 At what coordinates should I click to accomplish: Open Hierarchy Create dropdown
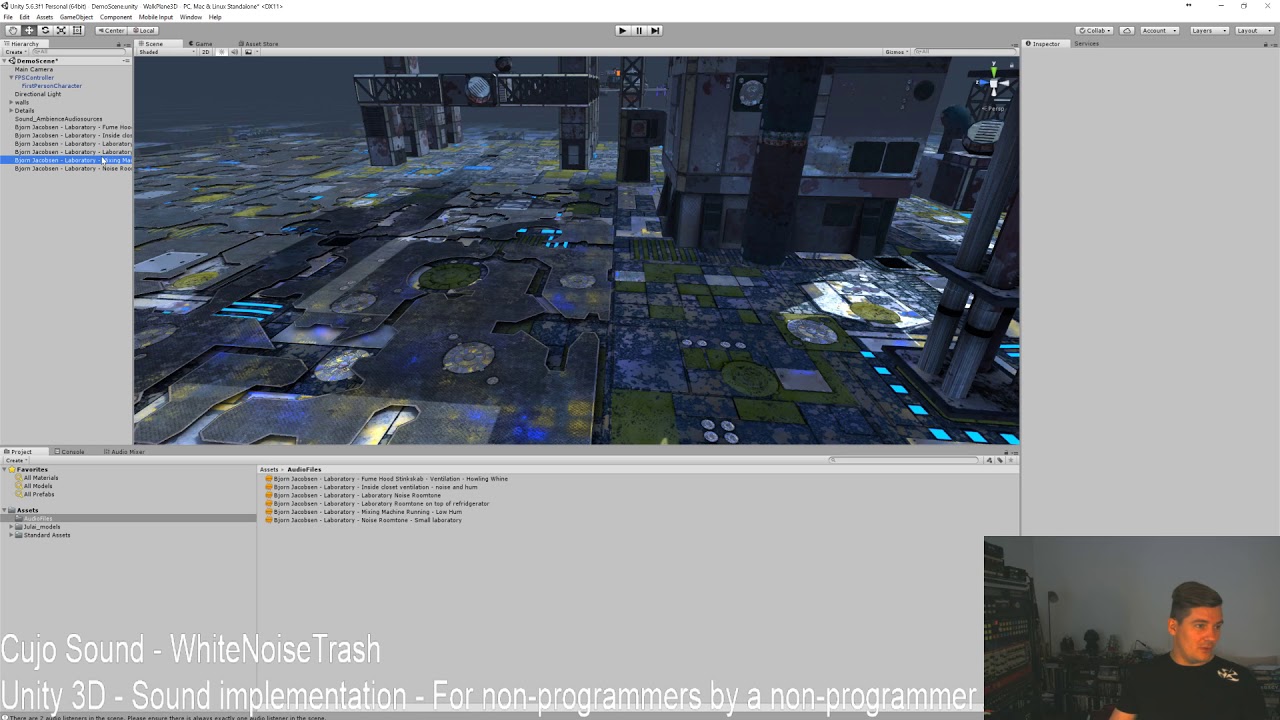pyautogui.click(x=15, y=52)
